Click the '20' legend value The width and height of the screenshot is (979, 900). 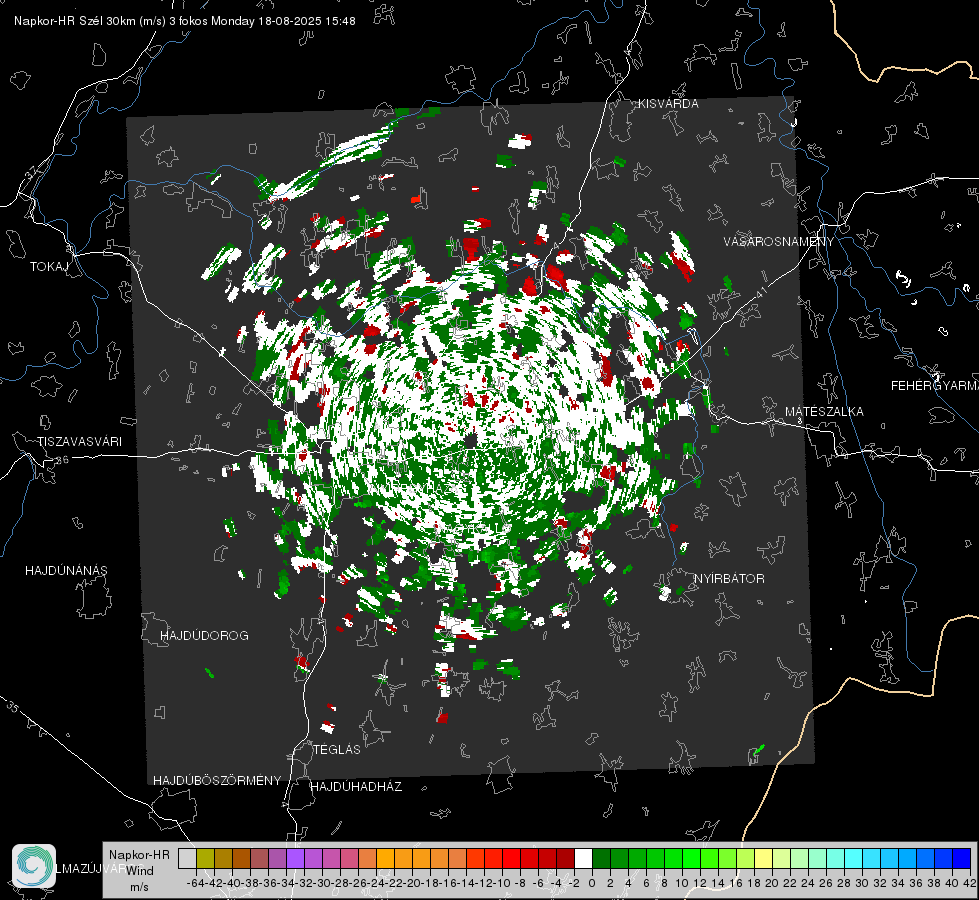(x=772, y=883)
